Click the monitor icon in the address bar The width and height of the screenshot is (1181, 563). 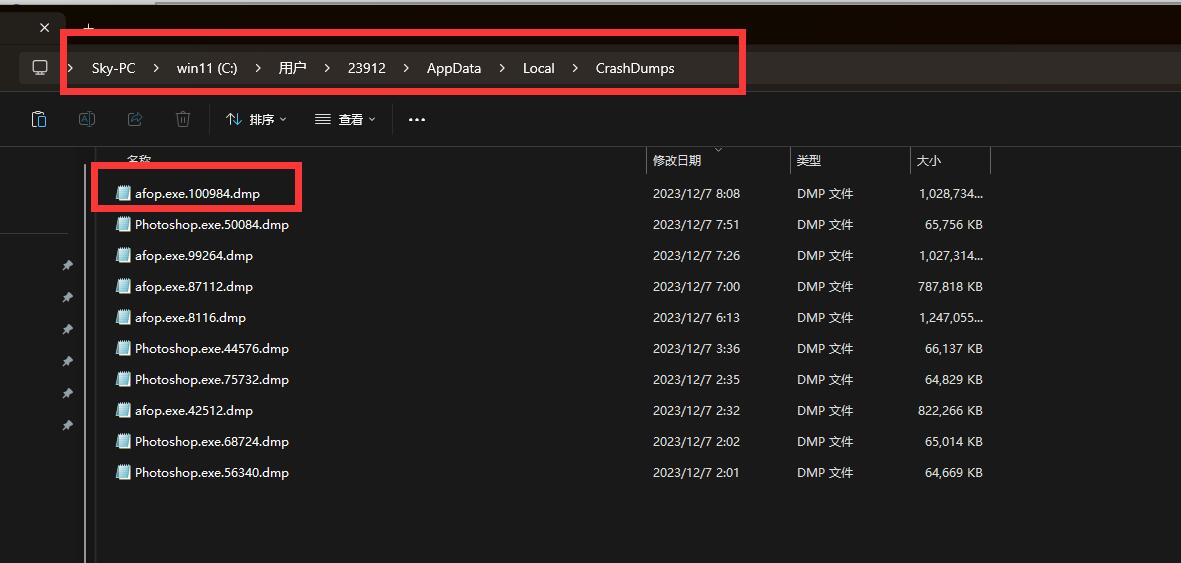point(40,68)
